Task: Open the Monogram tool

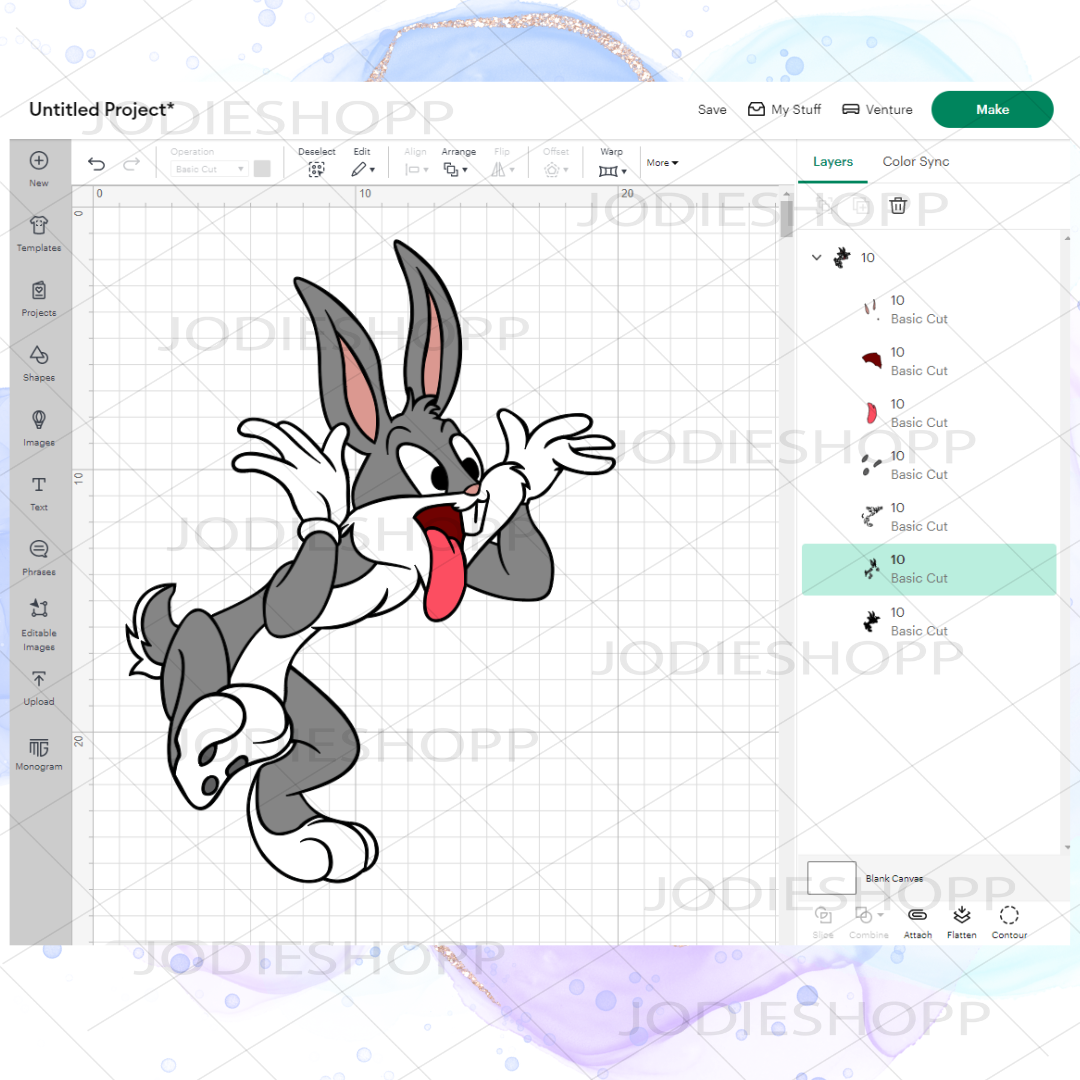Action: point(39,754)
